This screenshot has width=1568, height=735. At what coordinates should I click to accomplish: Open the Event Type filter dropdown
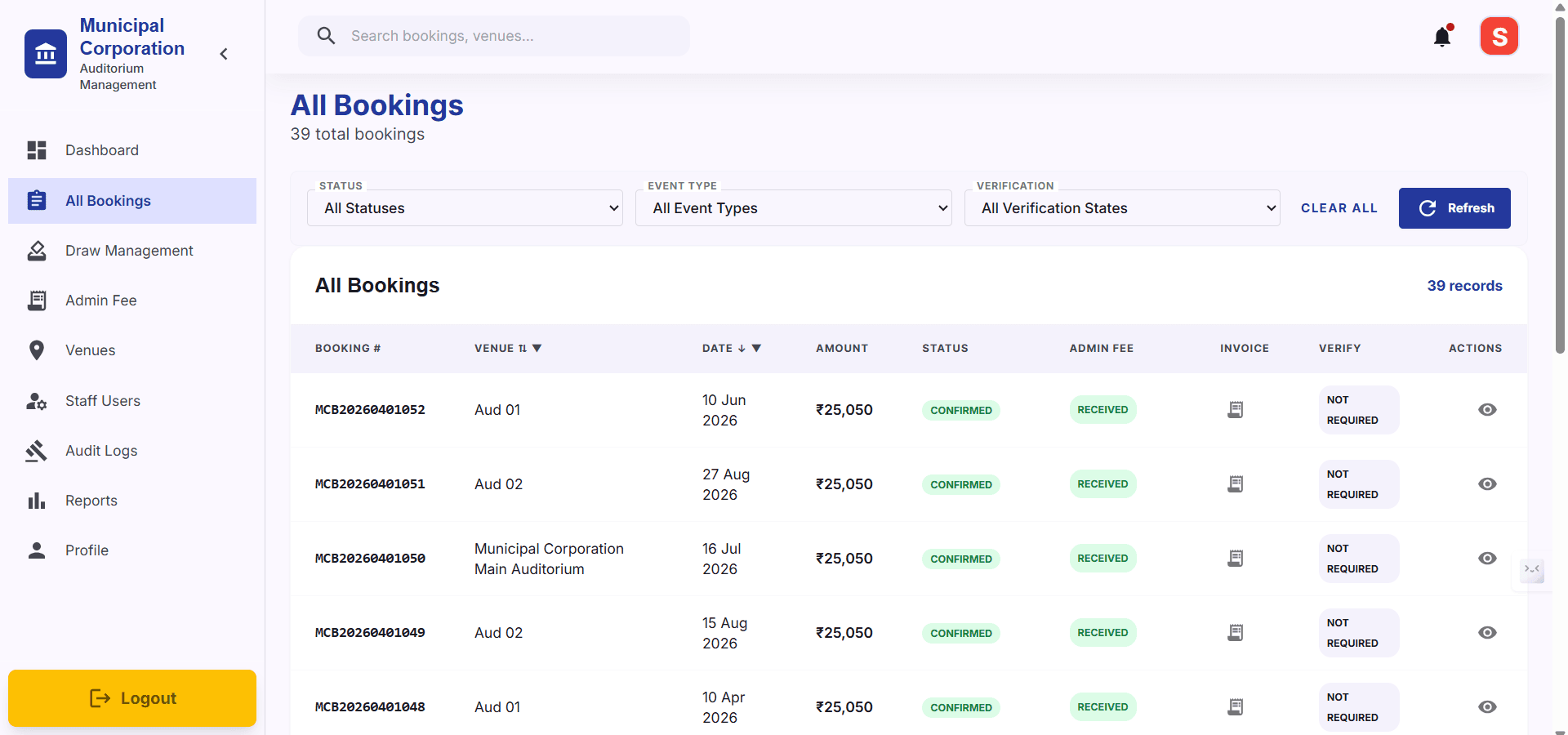[x=794, y=208]
